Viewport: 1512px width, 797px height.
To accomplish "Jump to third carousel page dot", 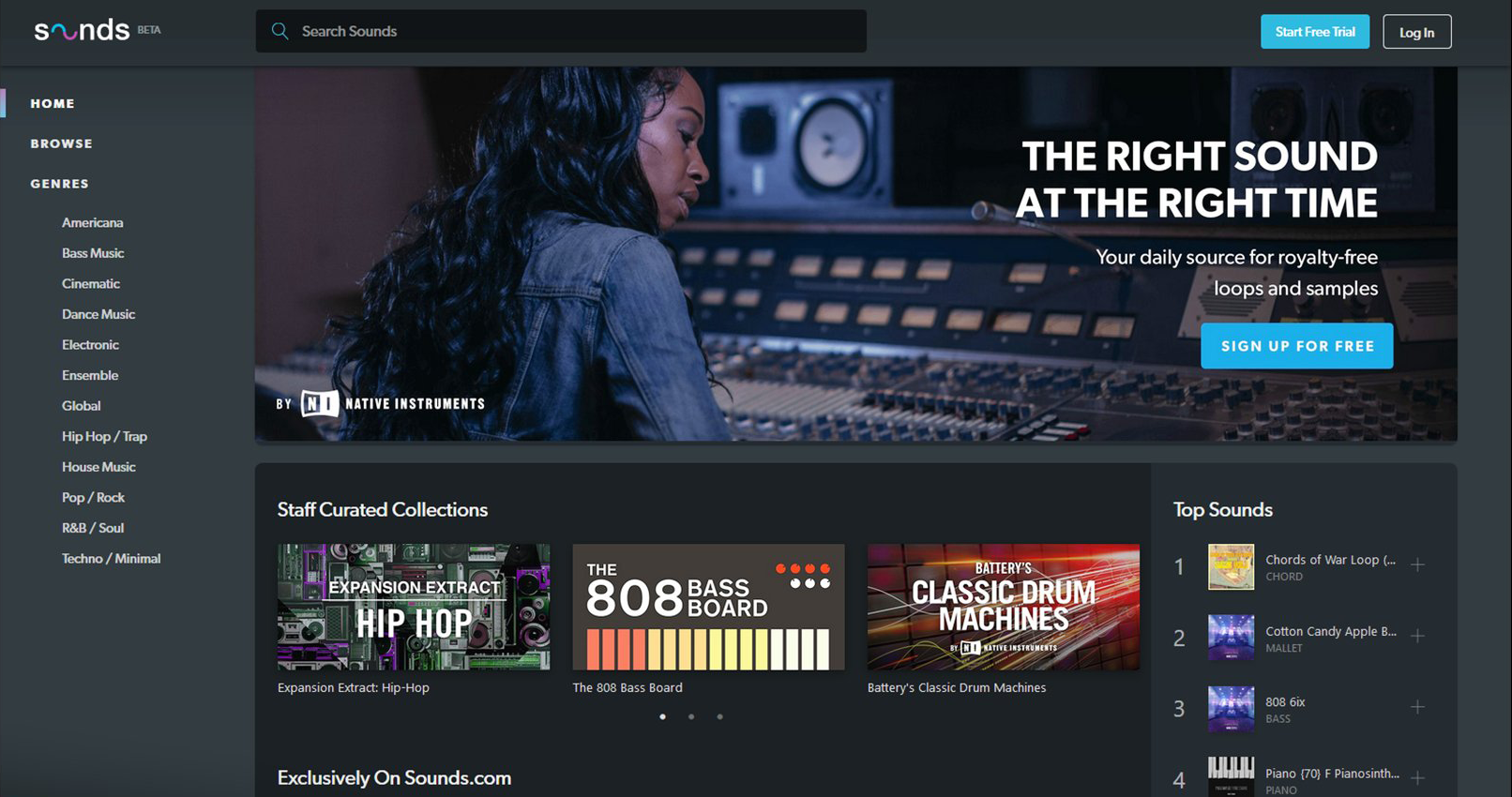I will tap(719, 716).
